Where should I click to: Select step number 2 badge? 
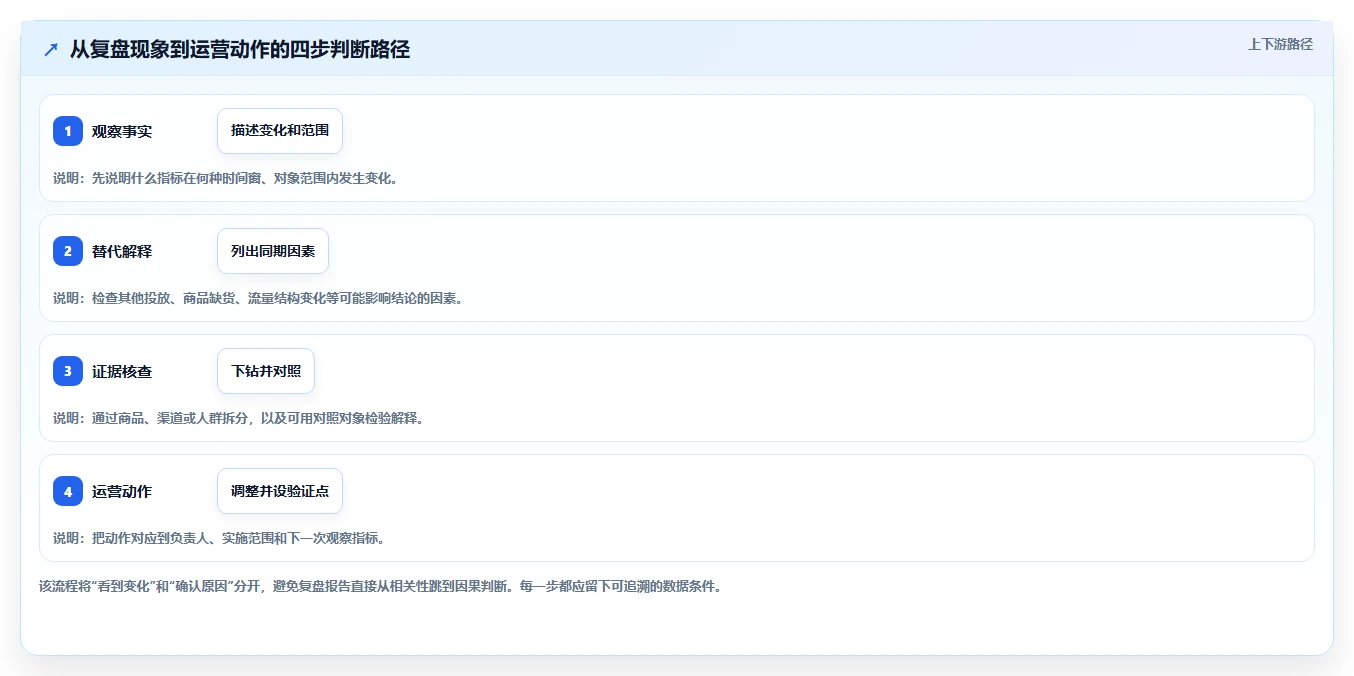click(68, 251)
